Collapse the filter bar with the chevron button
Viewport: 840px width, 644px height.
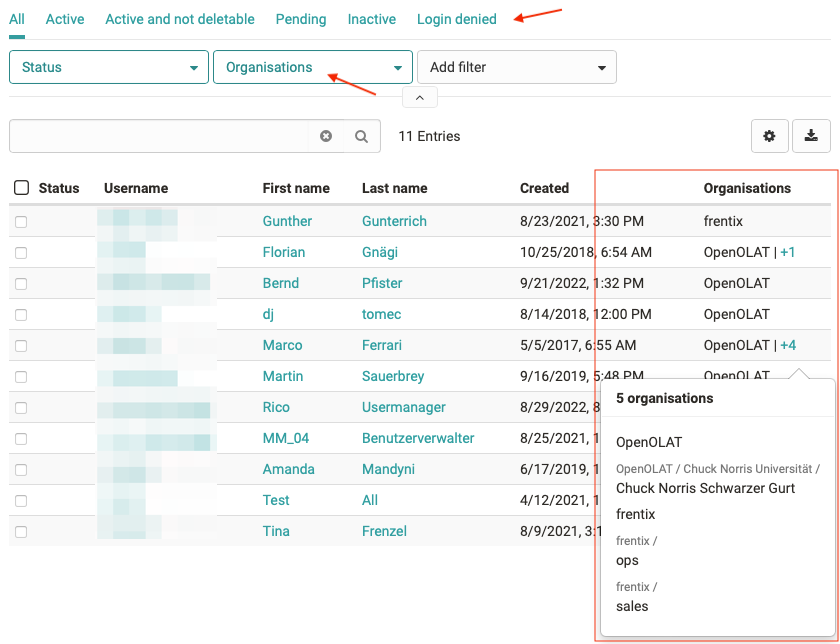(419, 96)
